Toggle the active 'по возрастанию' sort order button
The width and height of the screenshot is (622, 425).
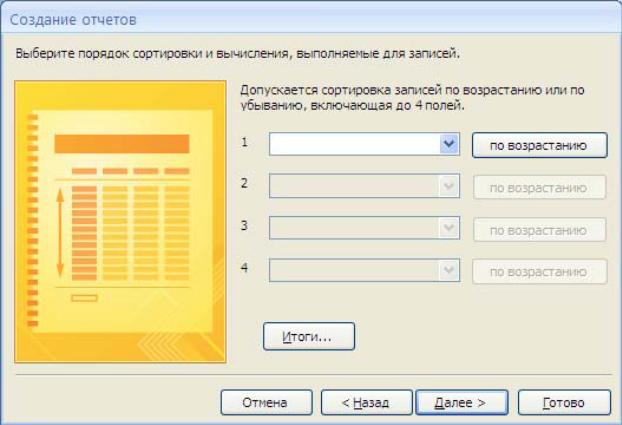pos(539,145)
